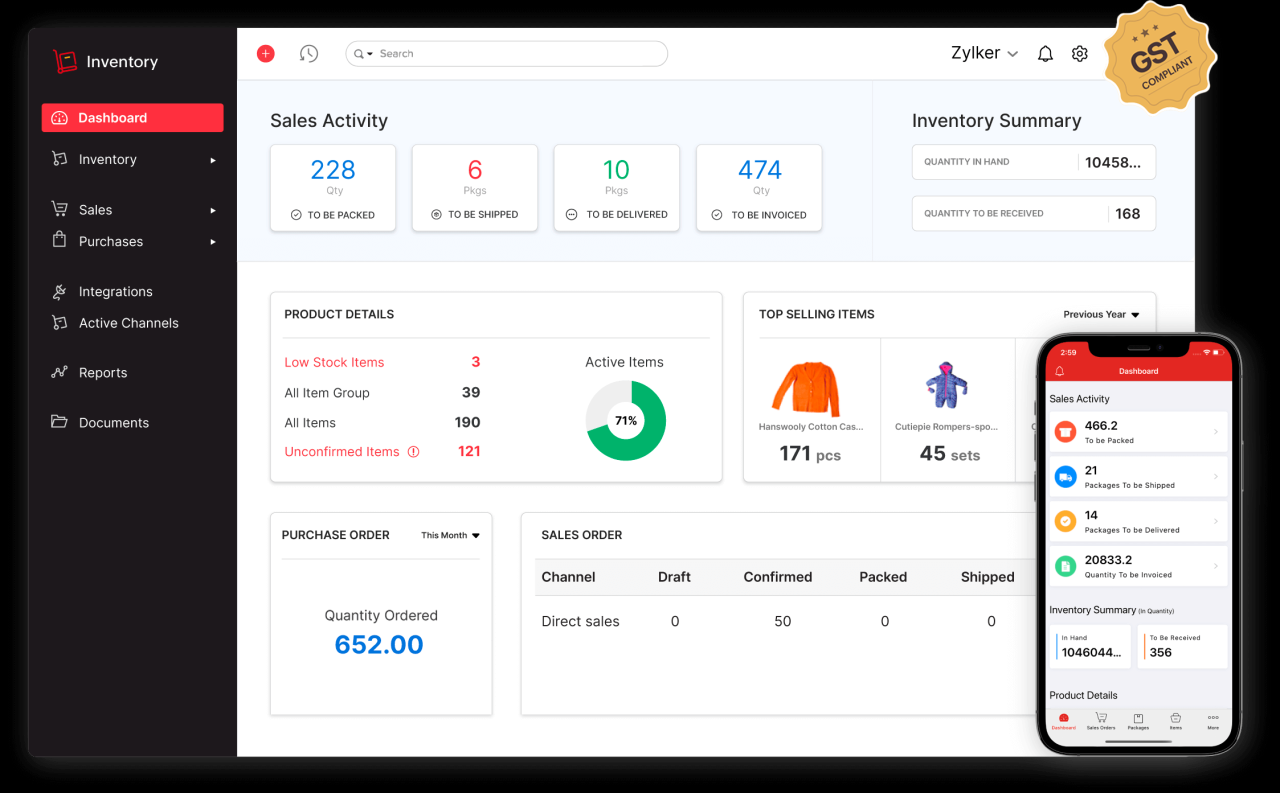Open the quick create plus icon

(265, 53)
